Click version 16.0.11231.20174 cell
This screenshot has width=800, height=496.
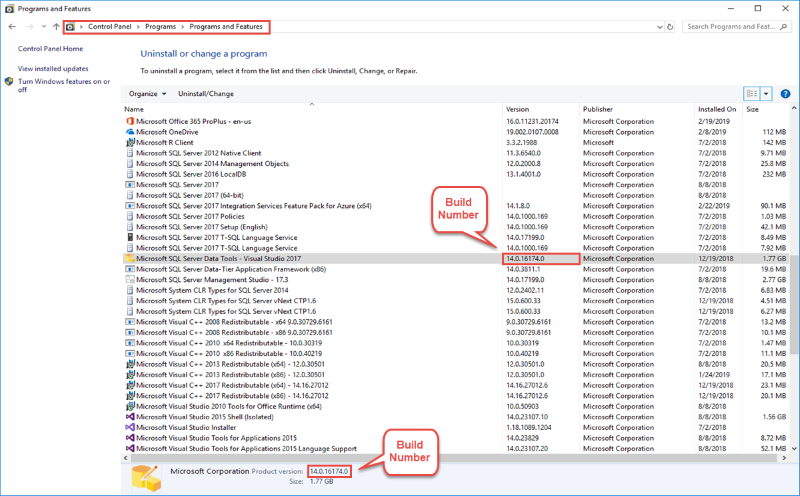point(532,121)
